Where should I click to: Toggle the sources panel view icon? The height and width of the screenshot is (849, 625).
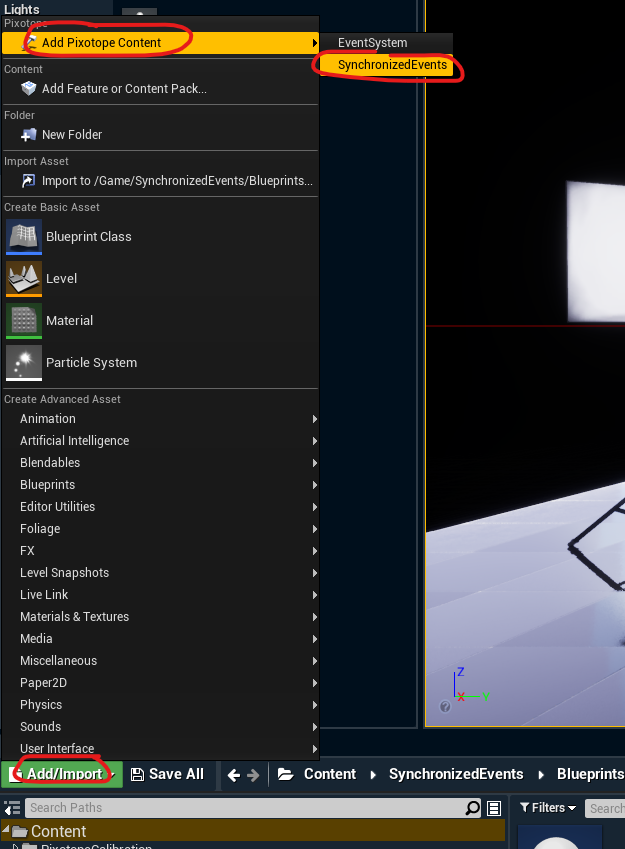13,808
